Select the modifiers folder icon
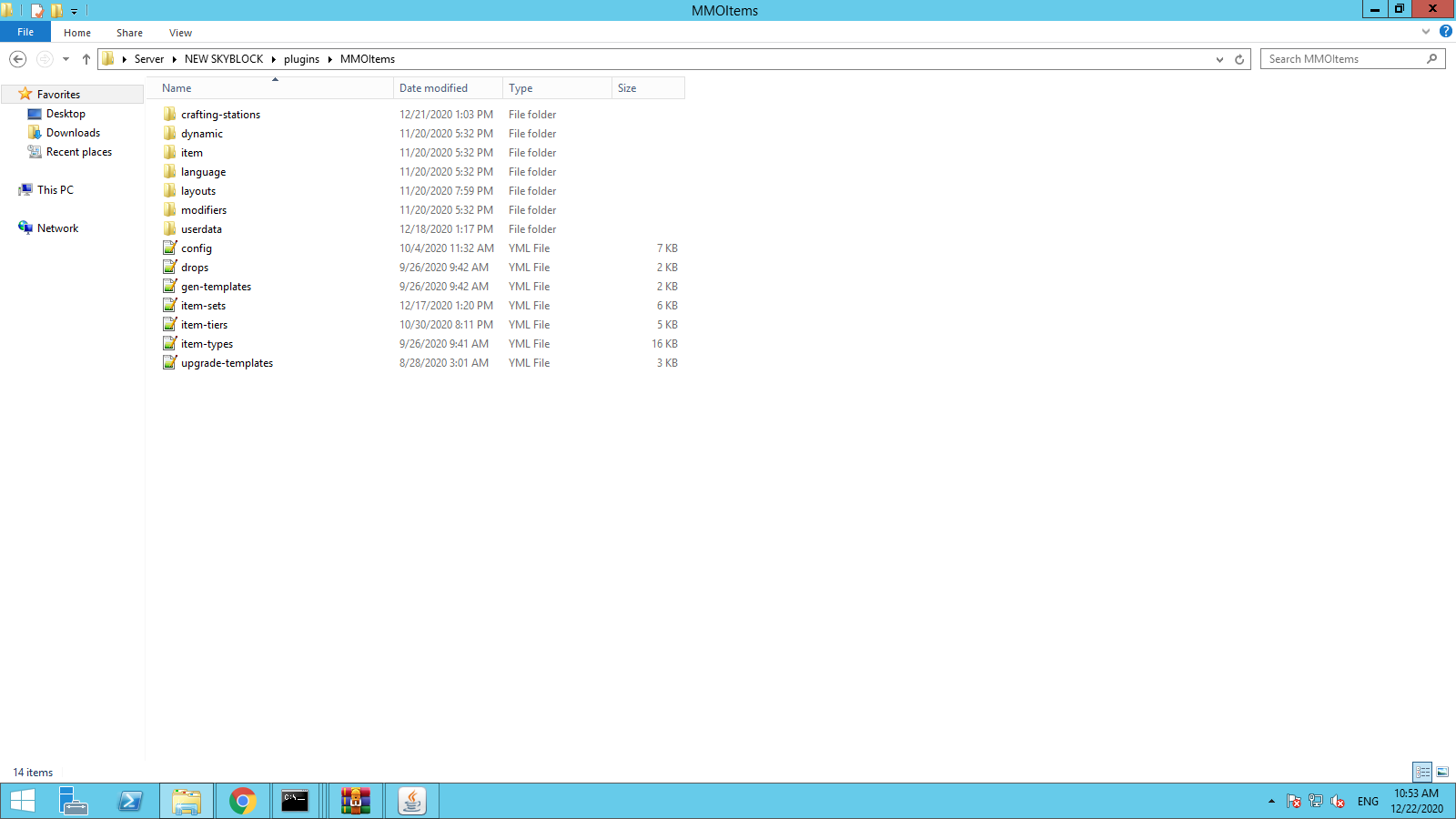The image size is (1456, 819). click(x=170, y=210)
